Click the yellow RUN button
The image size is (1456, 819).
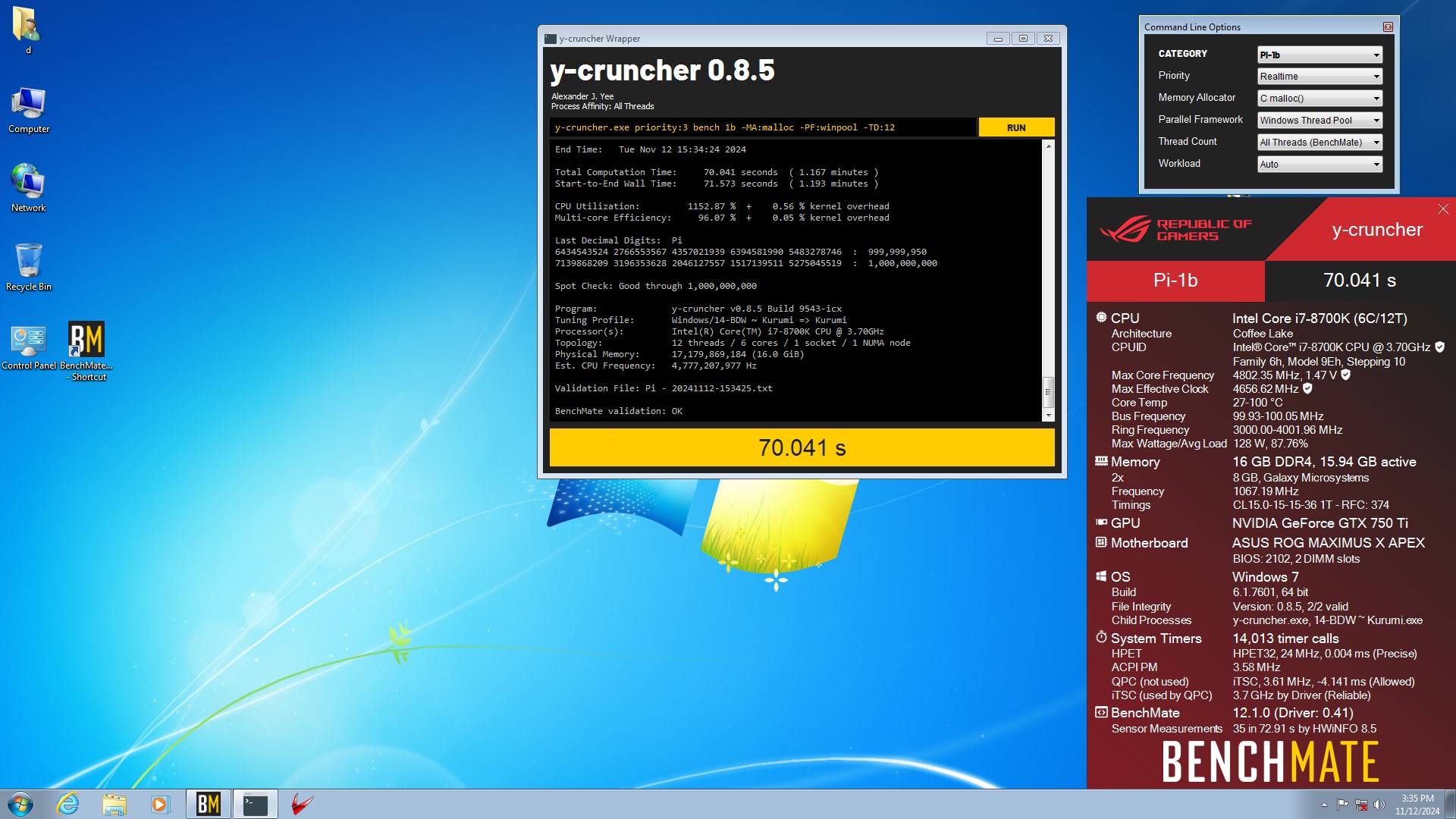(1016, 127)
